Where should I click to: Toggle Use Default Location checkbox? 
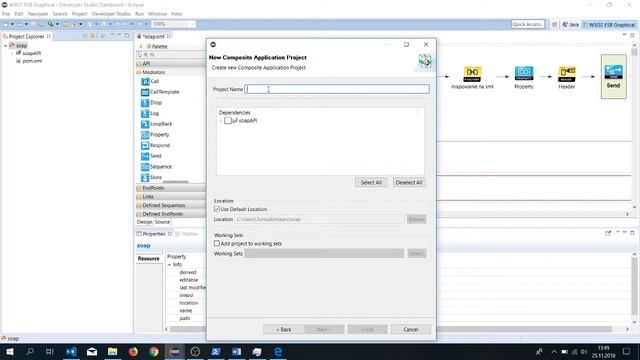tap(217, 209)
